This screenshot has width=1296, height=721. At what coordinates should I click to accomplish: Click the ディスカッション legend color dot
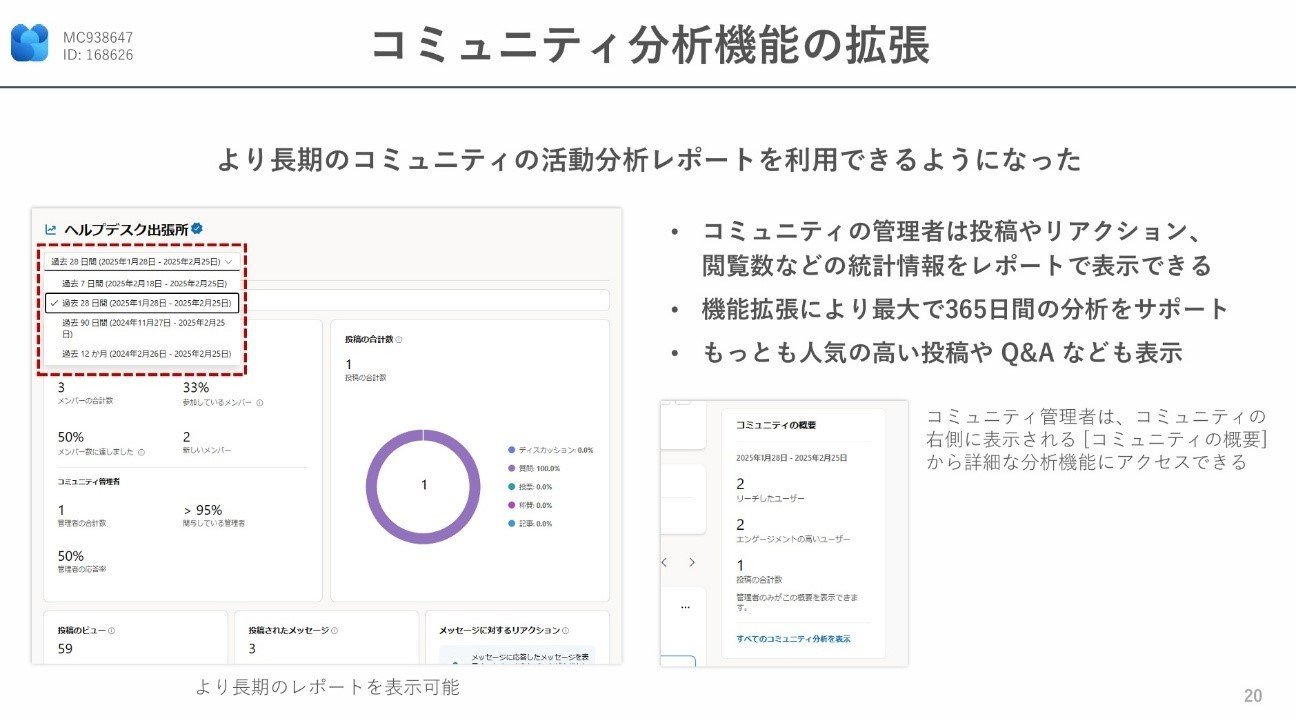tap(511, 450)
